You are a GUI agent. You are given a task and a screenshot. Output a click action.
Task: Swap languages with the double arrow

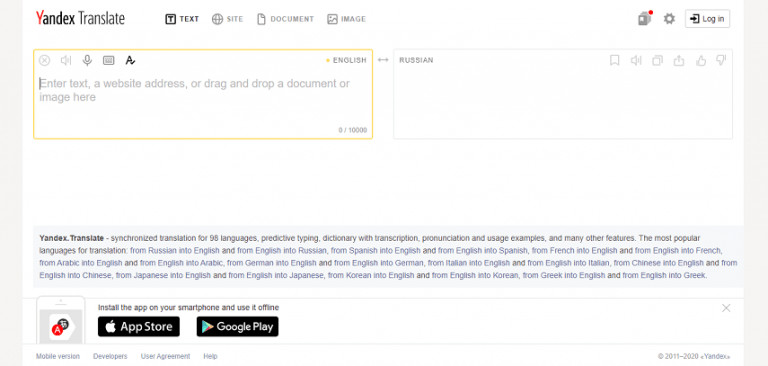pyautogui.click(x=383, y=60)
